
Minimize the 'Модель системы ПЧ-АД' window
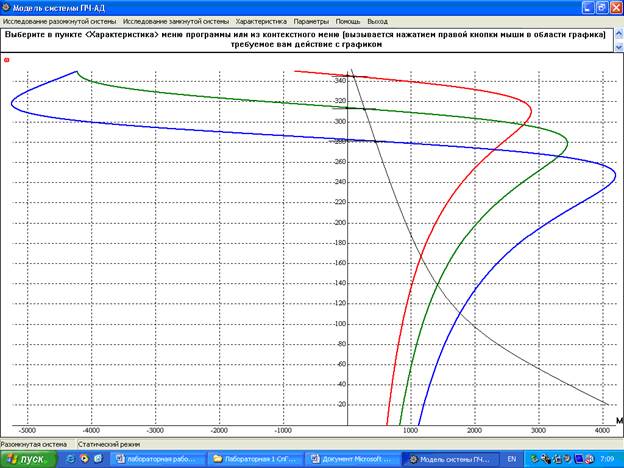click(589, 8)
